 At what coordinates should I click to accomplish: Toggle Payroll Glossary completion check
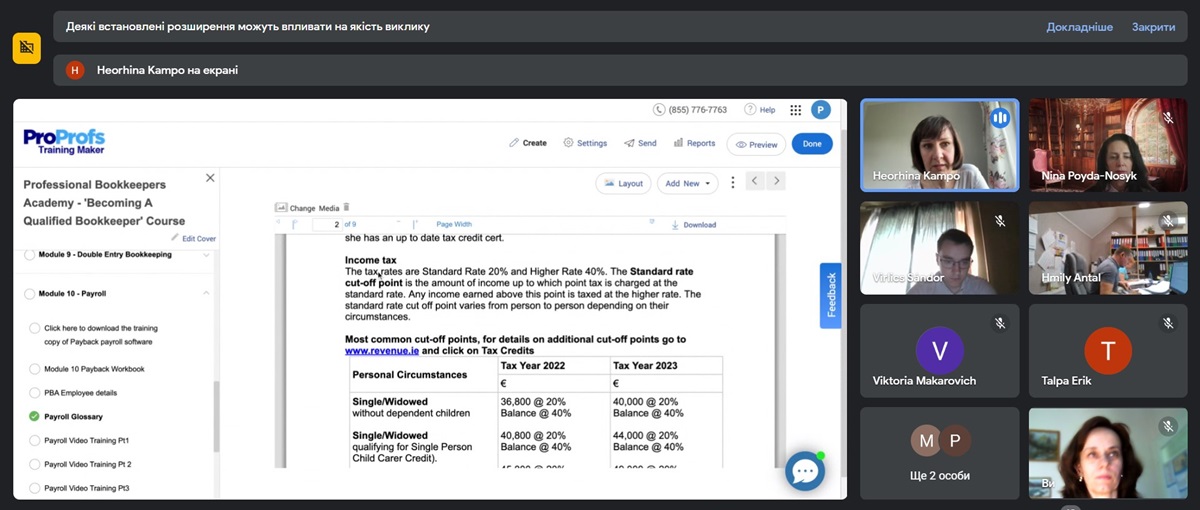(35, 417)
